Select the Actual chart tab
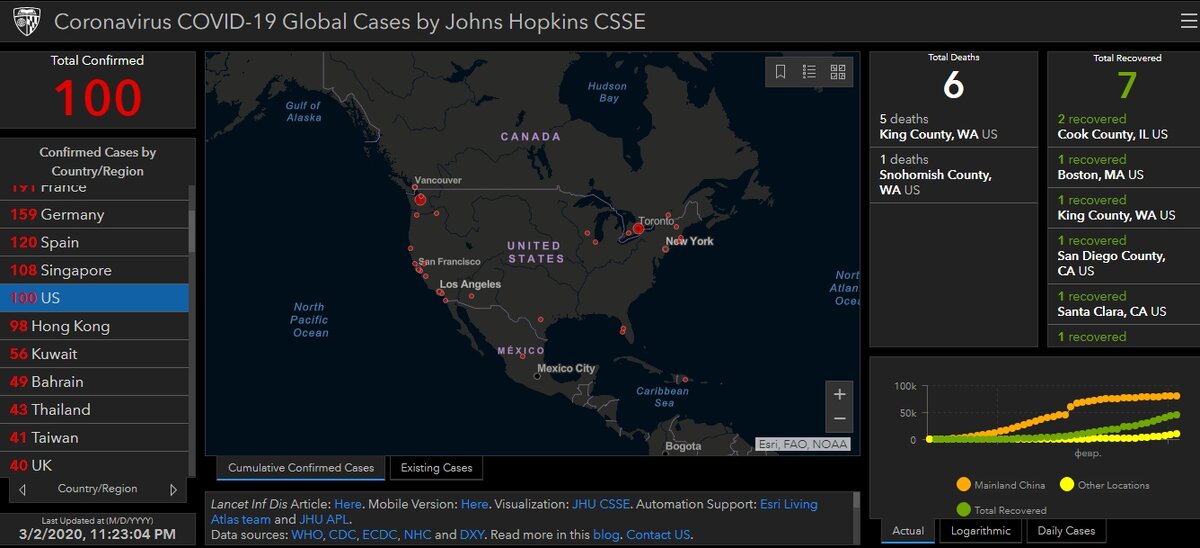The height and width of the screenshot is (548, 1200). coord(908,531)
